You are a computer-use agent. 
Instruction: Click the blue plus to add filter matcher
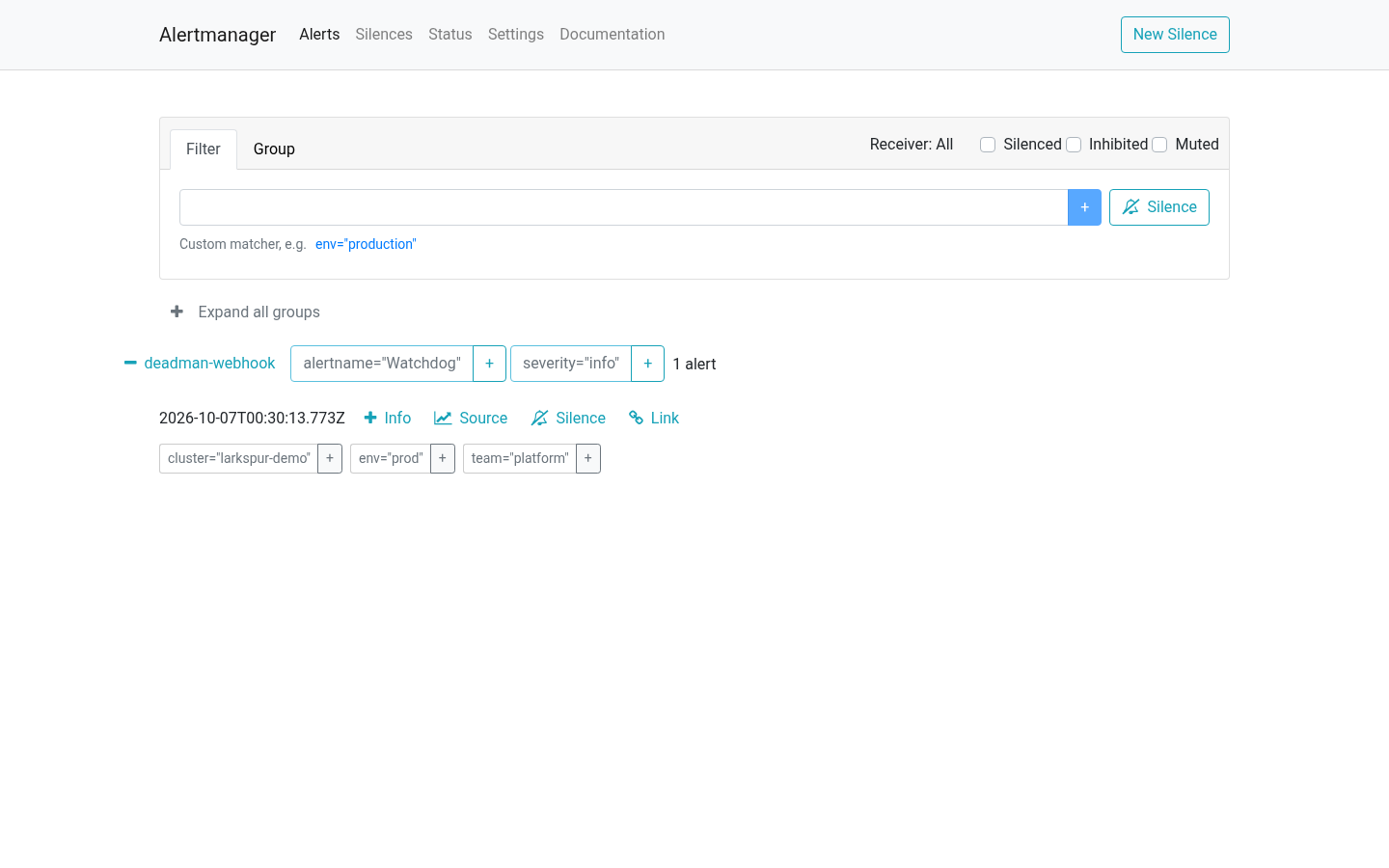1084,207
